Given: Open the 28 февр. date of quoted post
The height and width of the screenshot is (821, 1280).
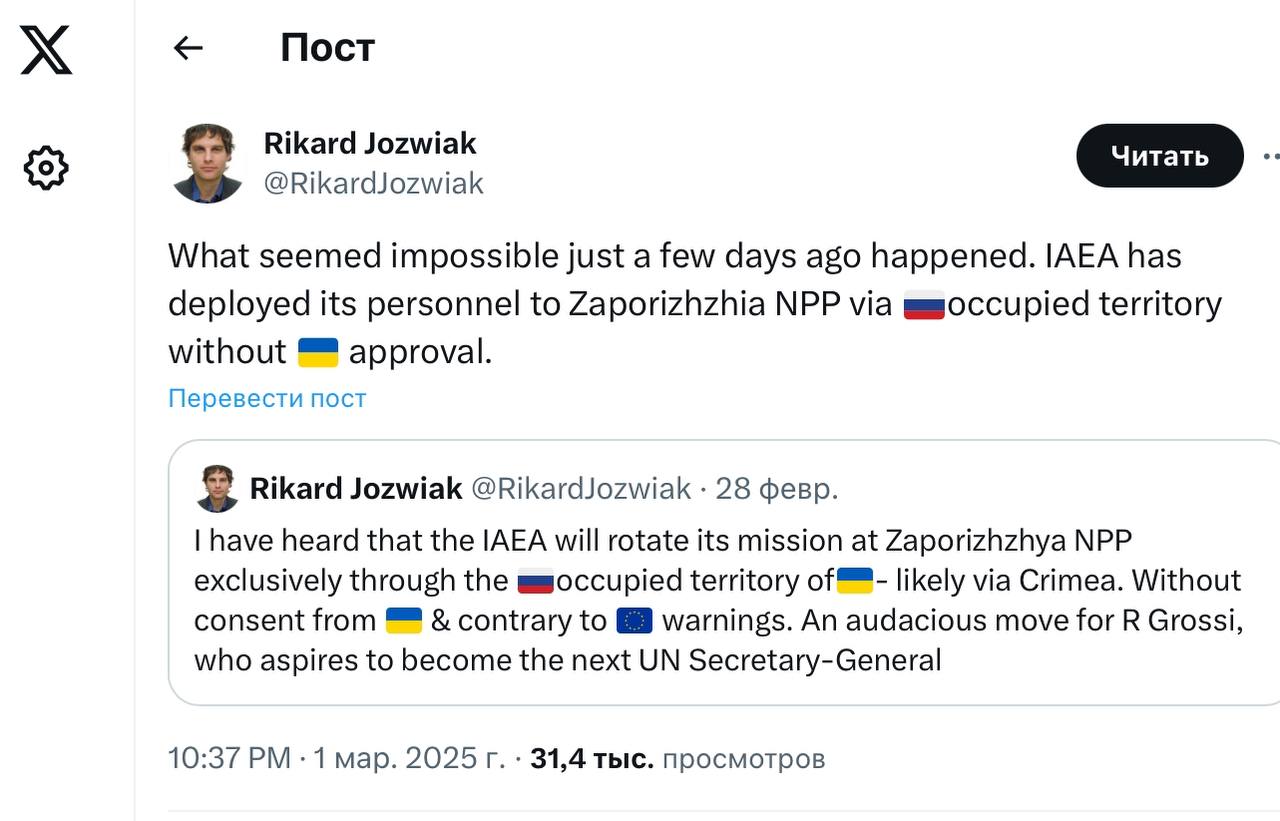Looking at the screenshot, I should pyautogui.click(x=777, y=488).
